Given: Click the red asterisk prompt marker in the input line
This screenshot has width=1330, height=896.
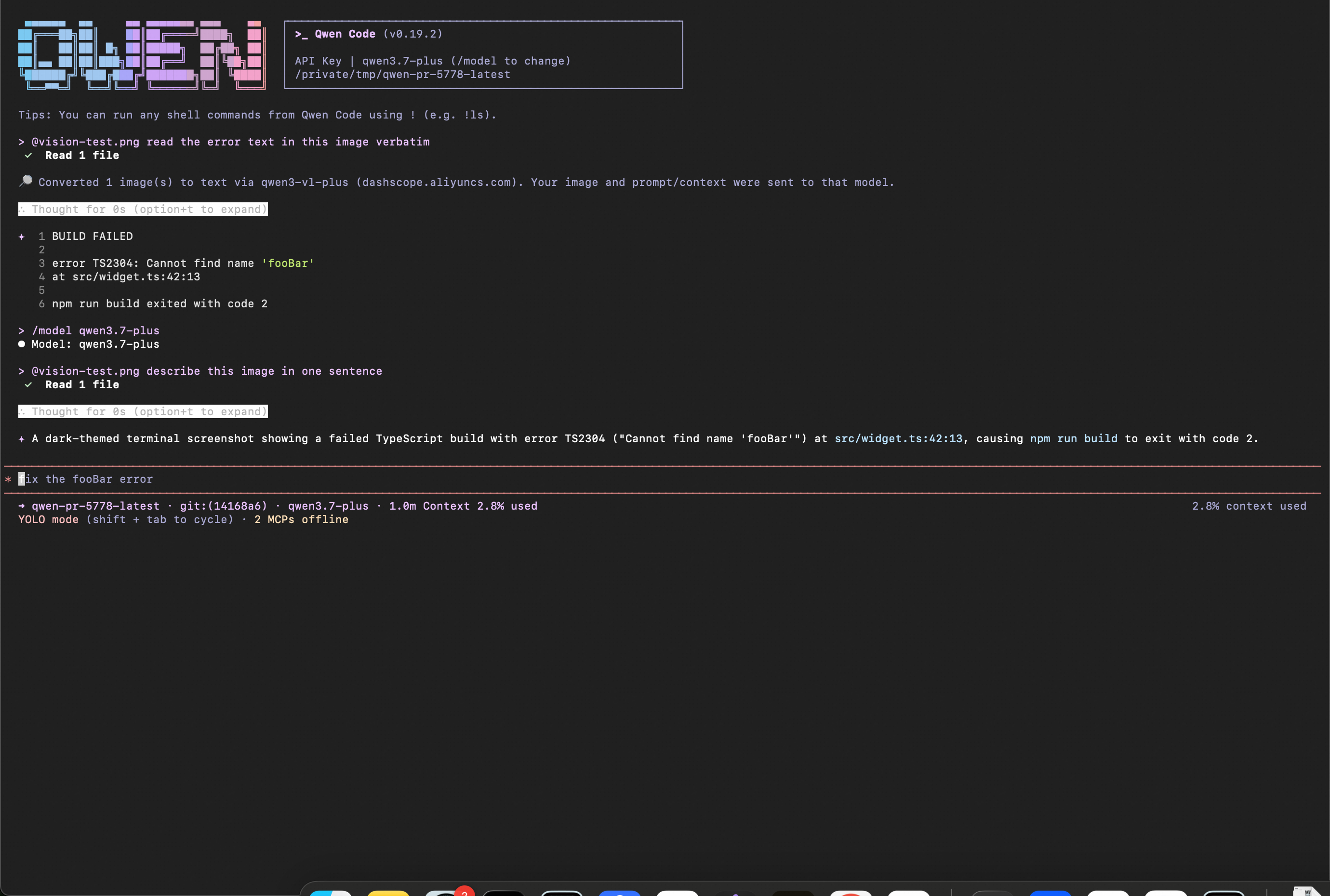Looking at the screenshot, I should (x=8, y=479).
